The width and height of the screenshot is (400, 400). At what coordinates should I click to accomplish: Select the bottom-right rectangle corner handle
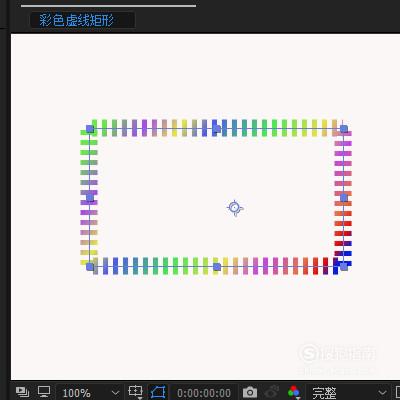(x=344, y=267)
